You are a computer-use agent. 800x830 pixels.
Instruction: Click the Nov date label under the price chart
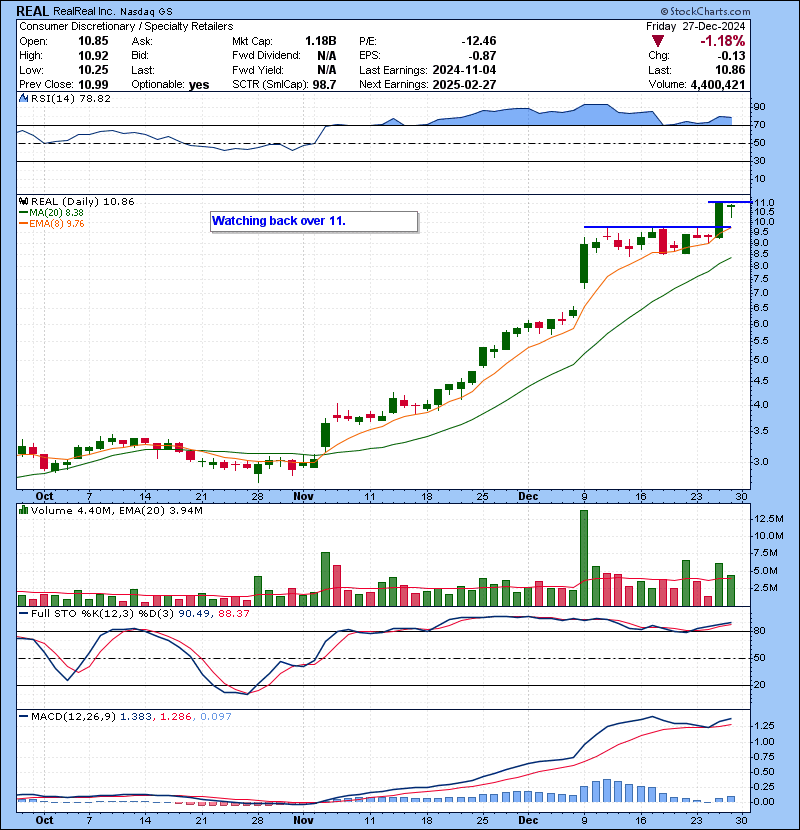tap(303, 497)
